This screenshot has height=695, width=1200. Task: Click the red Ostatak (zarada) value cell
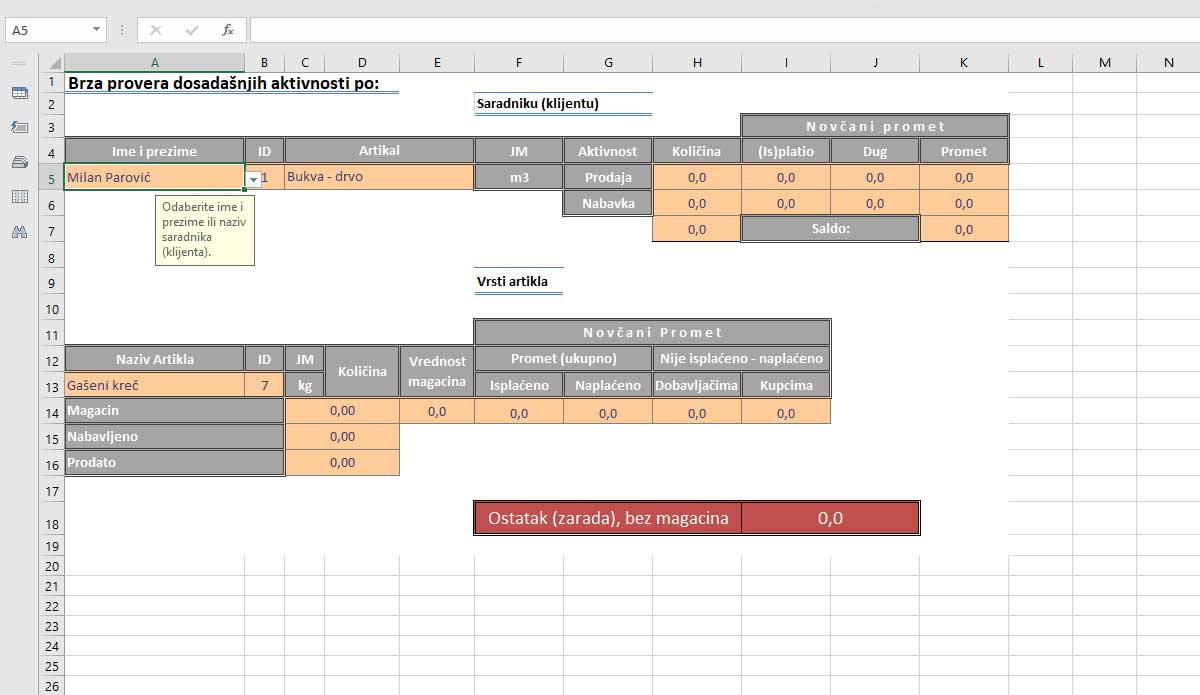coord(830,518)
